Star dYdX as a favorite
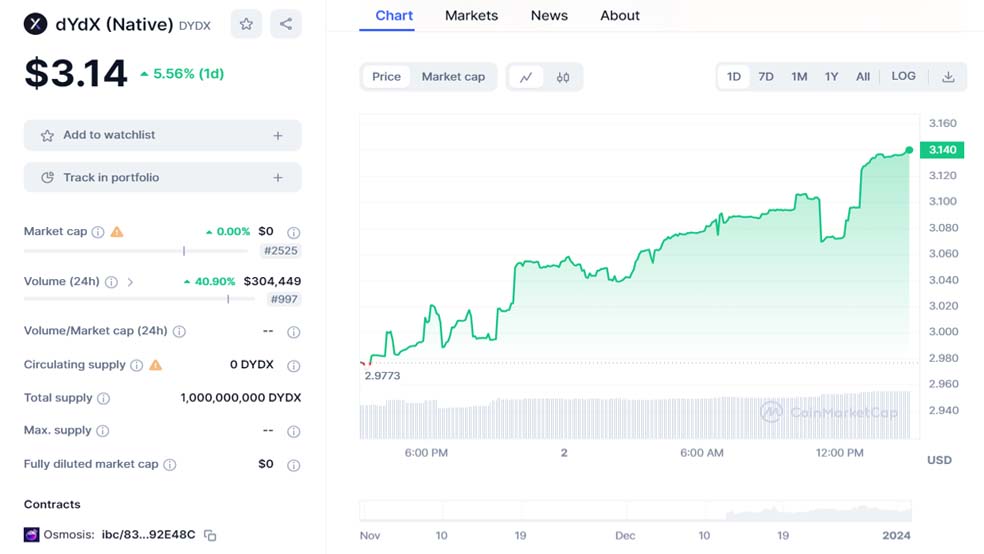 tap(246, 24)
